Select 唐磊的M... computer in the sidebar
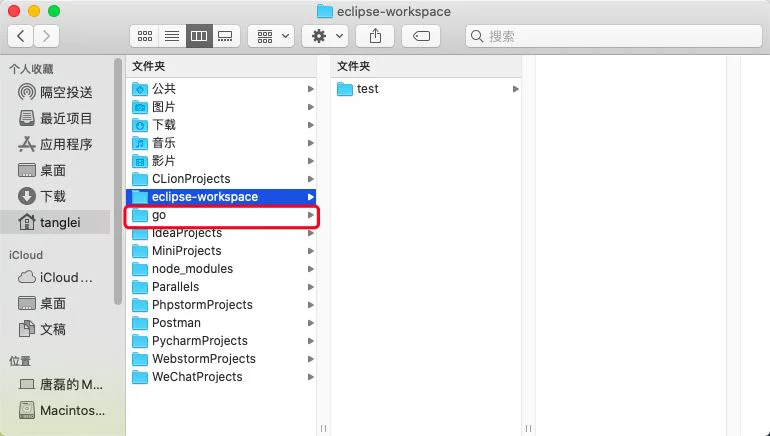 [55, 384]
